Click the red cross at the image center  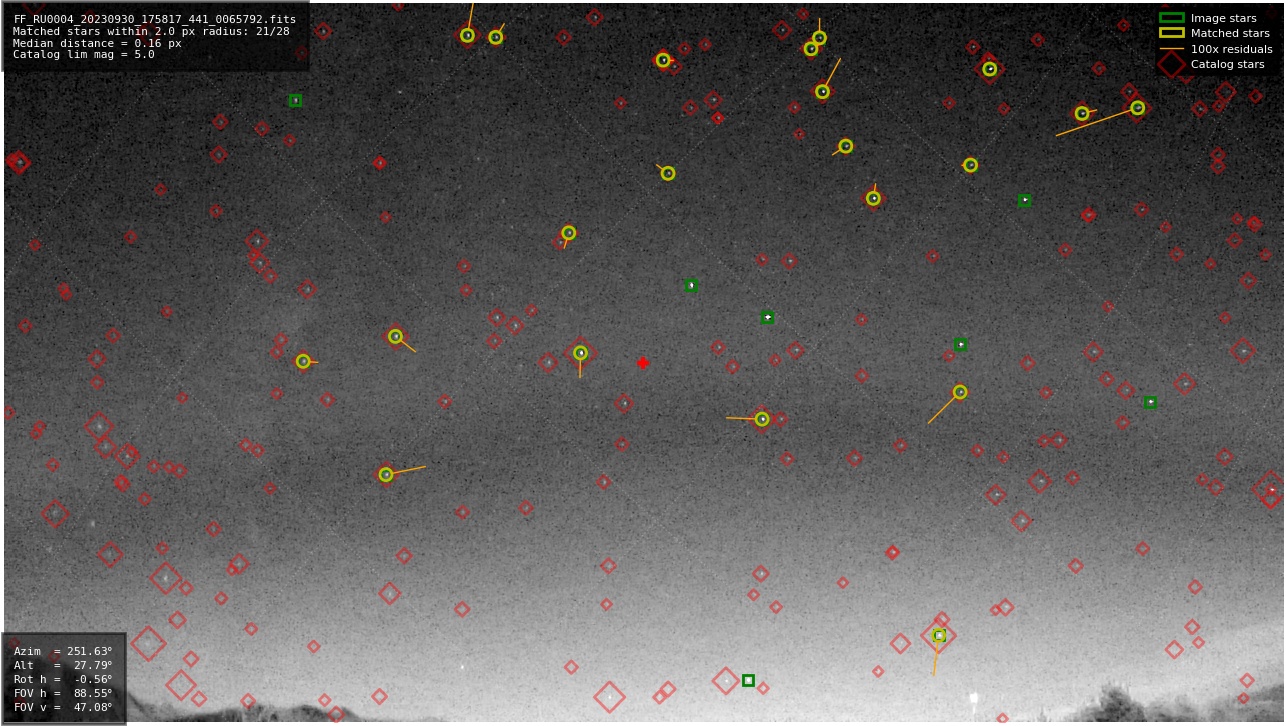(643, 363)
